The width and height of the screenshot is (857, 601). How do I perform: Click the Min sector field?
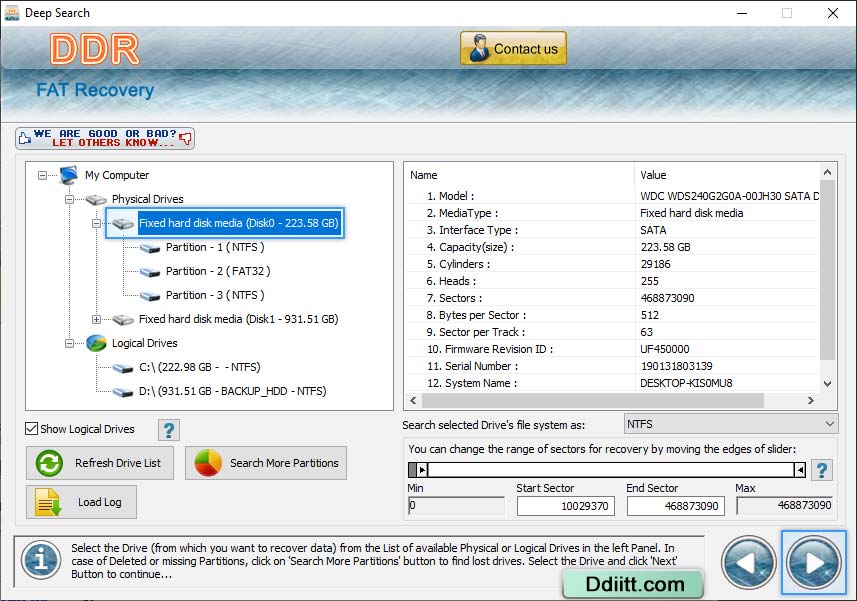456,506
